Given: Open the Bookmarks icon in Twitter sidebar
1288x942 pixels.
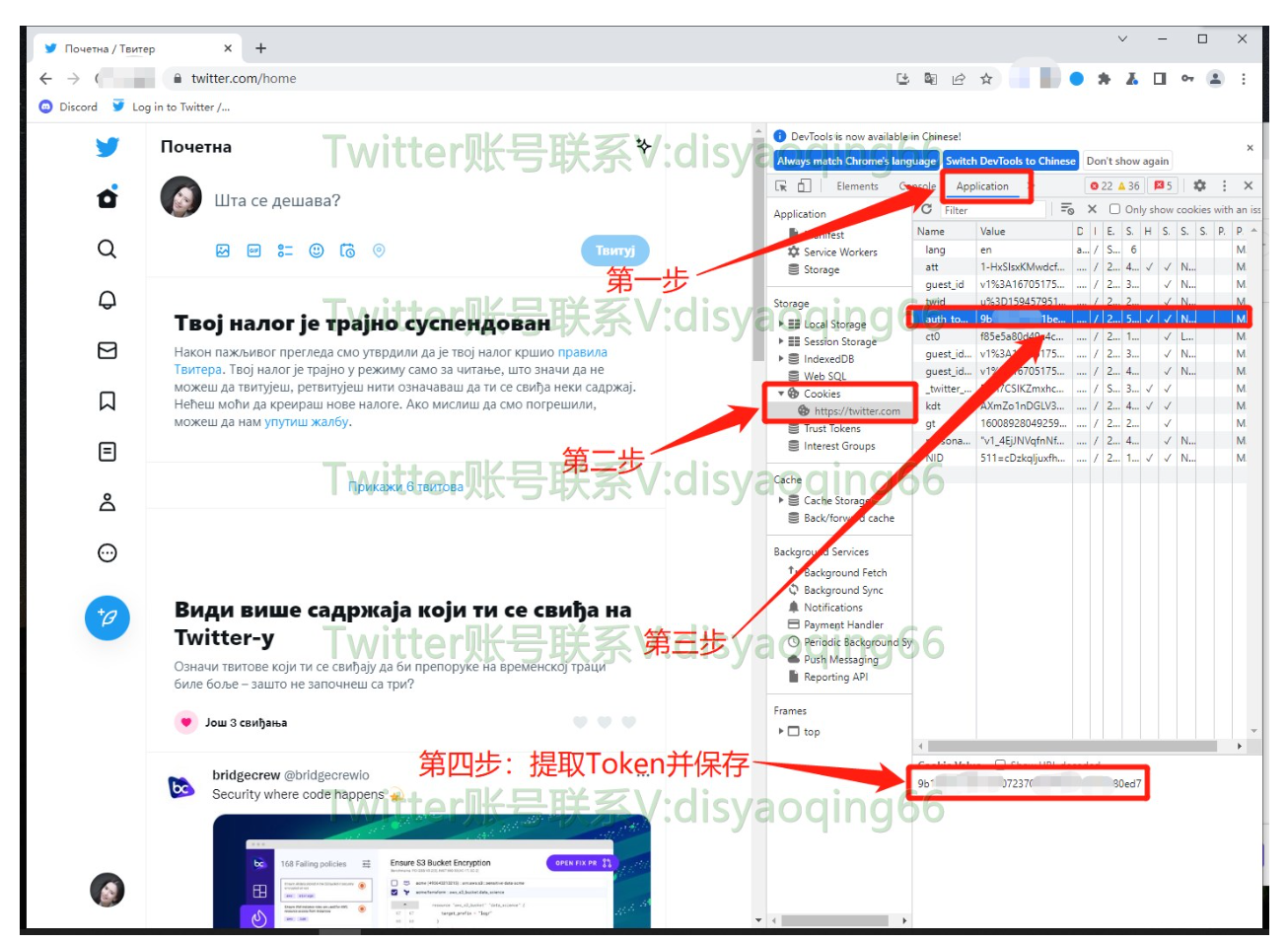Looking at the screenshot, I should [107, 401].
